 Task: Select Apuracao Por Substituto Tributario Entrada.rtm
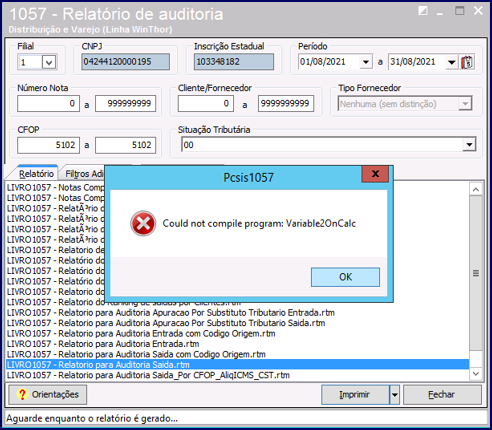click(237, 313)
